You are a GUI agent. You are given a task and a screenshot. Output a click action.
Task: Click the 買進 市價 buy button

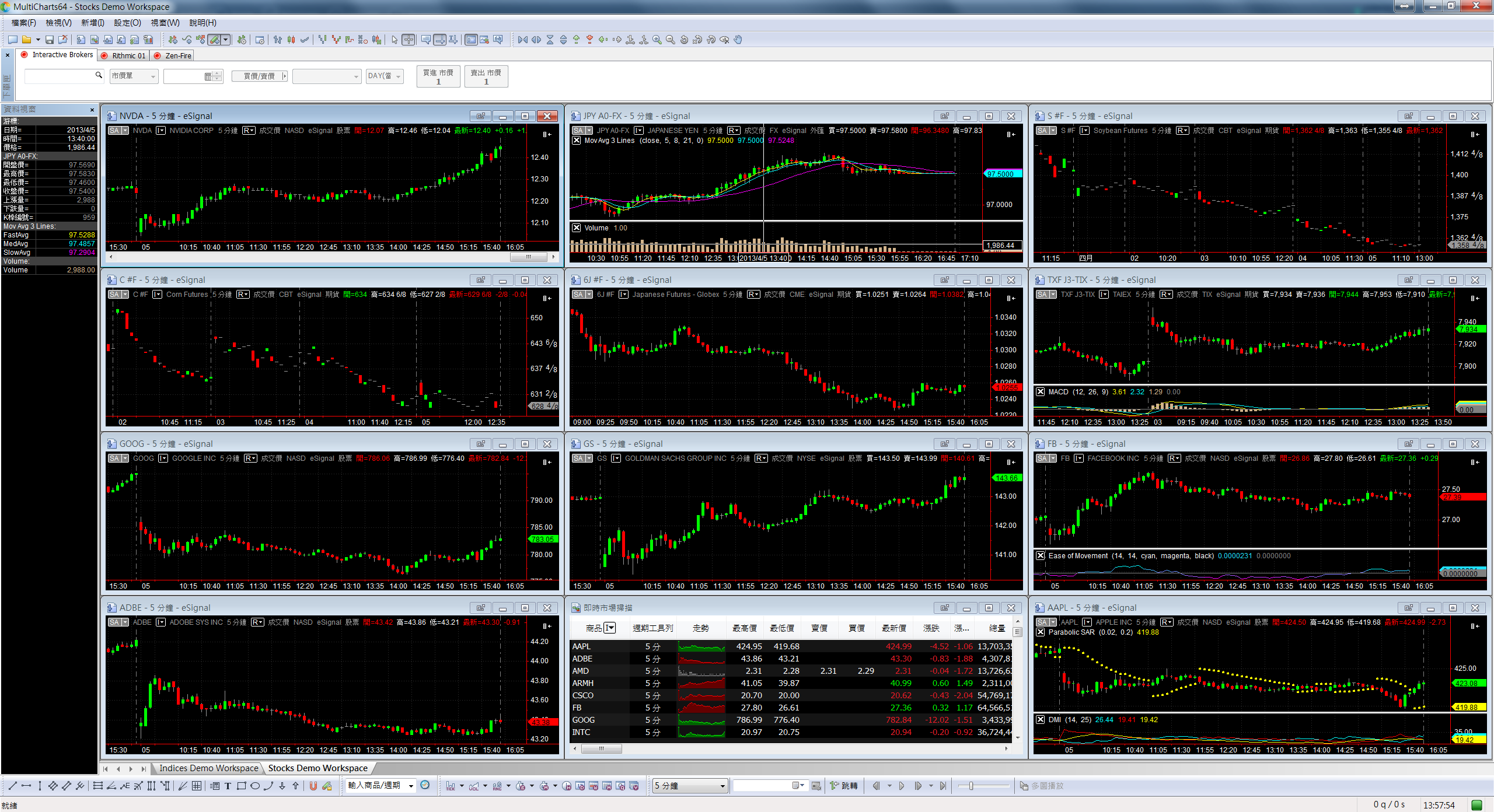tap(438, 76)
